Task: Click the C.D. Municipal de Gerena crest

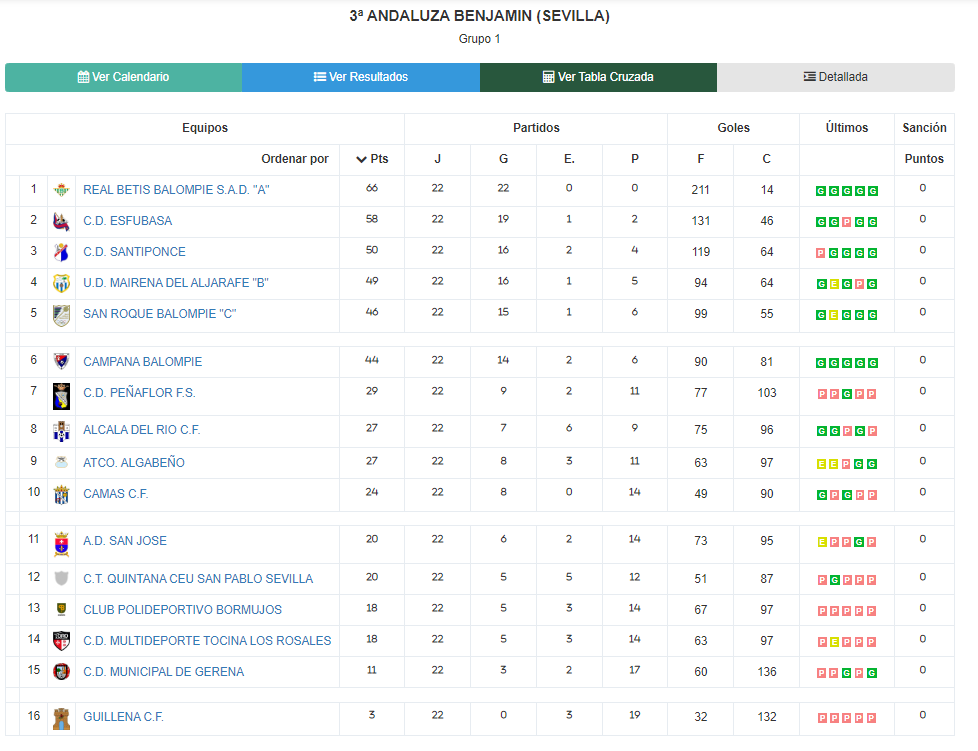Action: pyautogui.click(x=61, y=672)
